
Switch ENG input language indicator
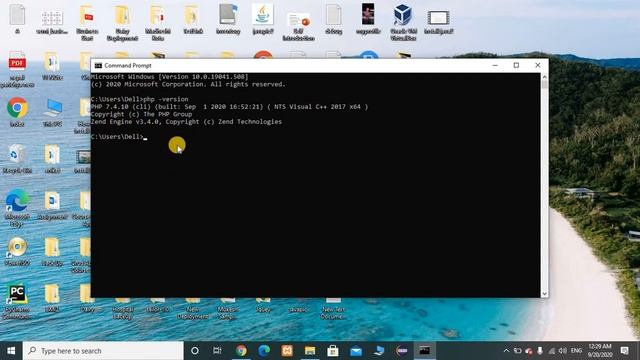576,351
